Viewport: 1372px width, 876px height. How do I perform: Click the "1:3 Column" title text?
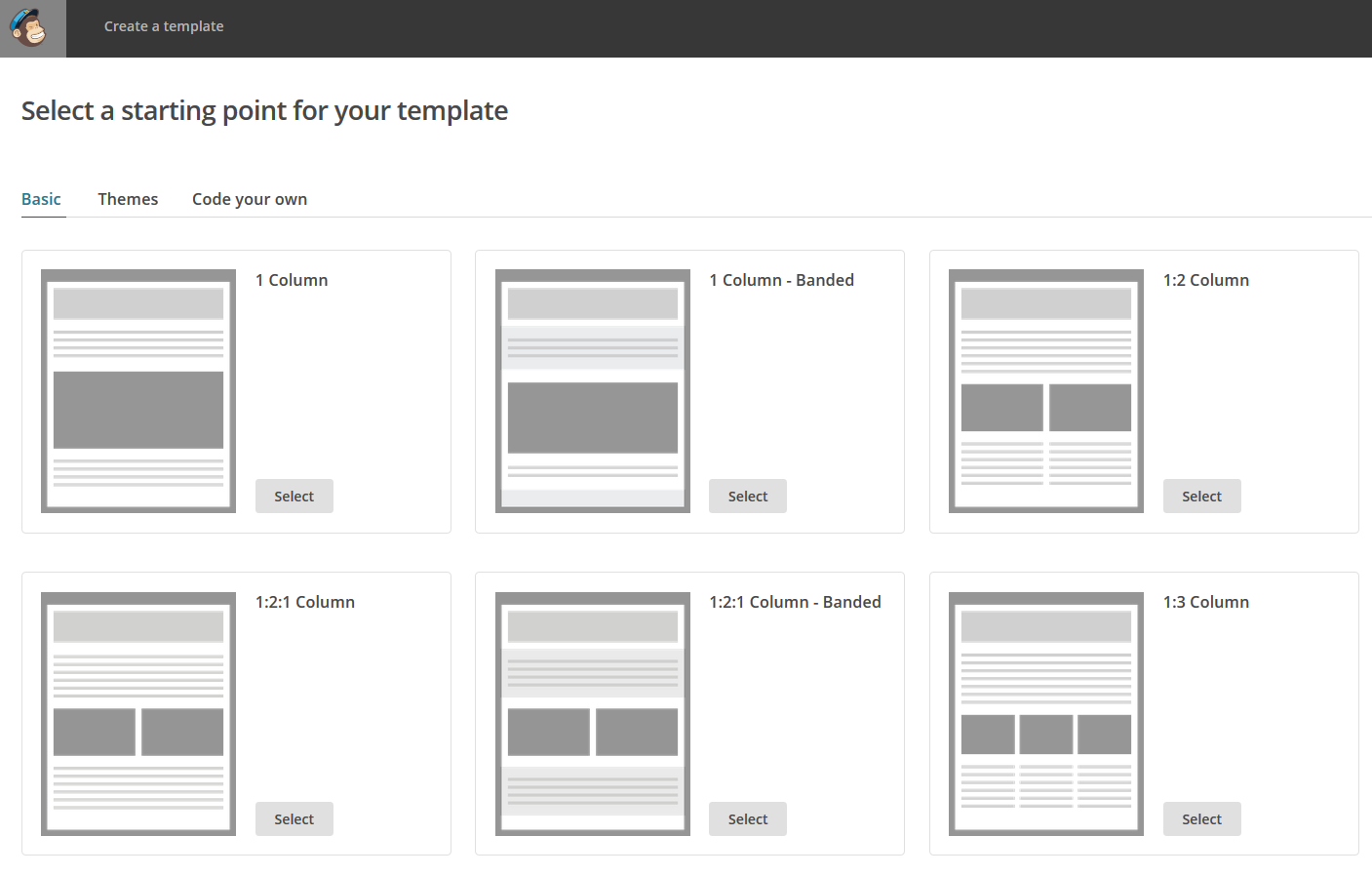tap(1206, 602)
